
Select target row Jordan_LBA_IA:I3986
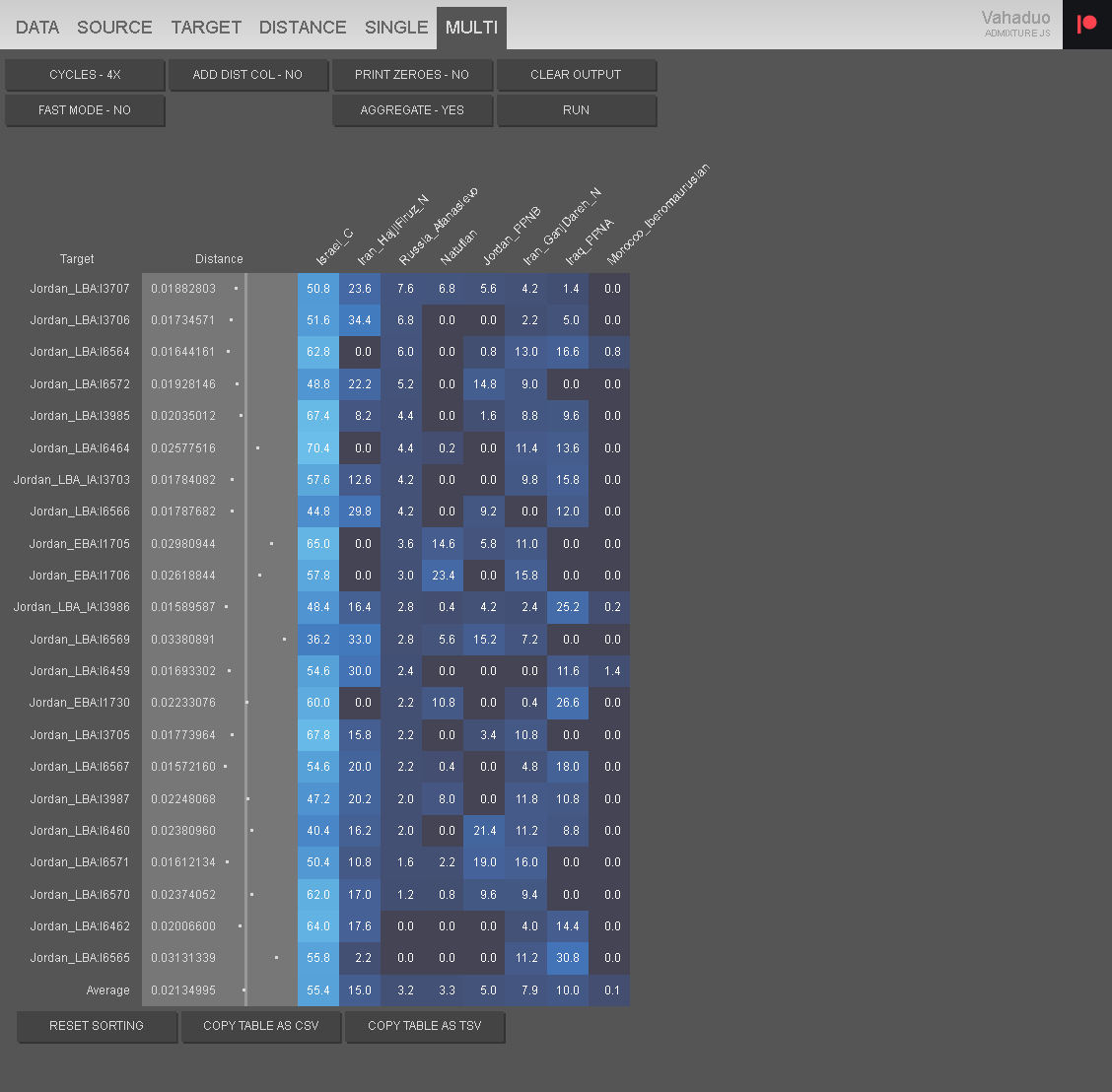tap(72, 607)
